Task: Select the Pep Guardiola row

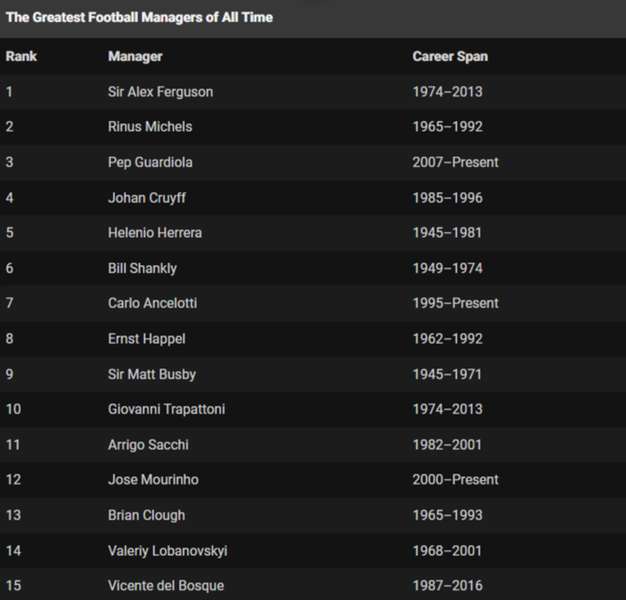Action: pyautogui.click(x=313, y=162)
